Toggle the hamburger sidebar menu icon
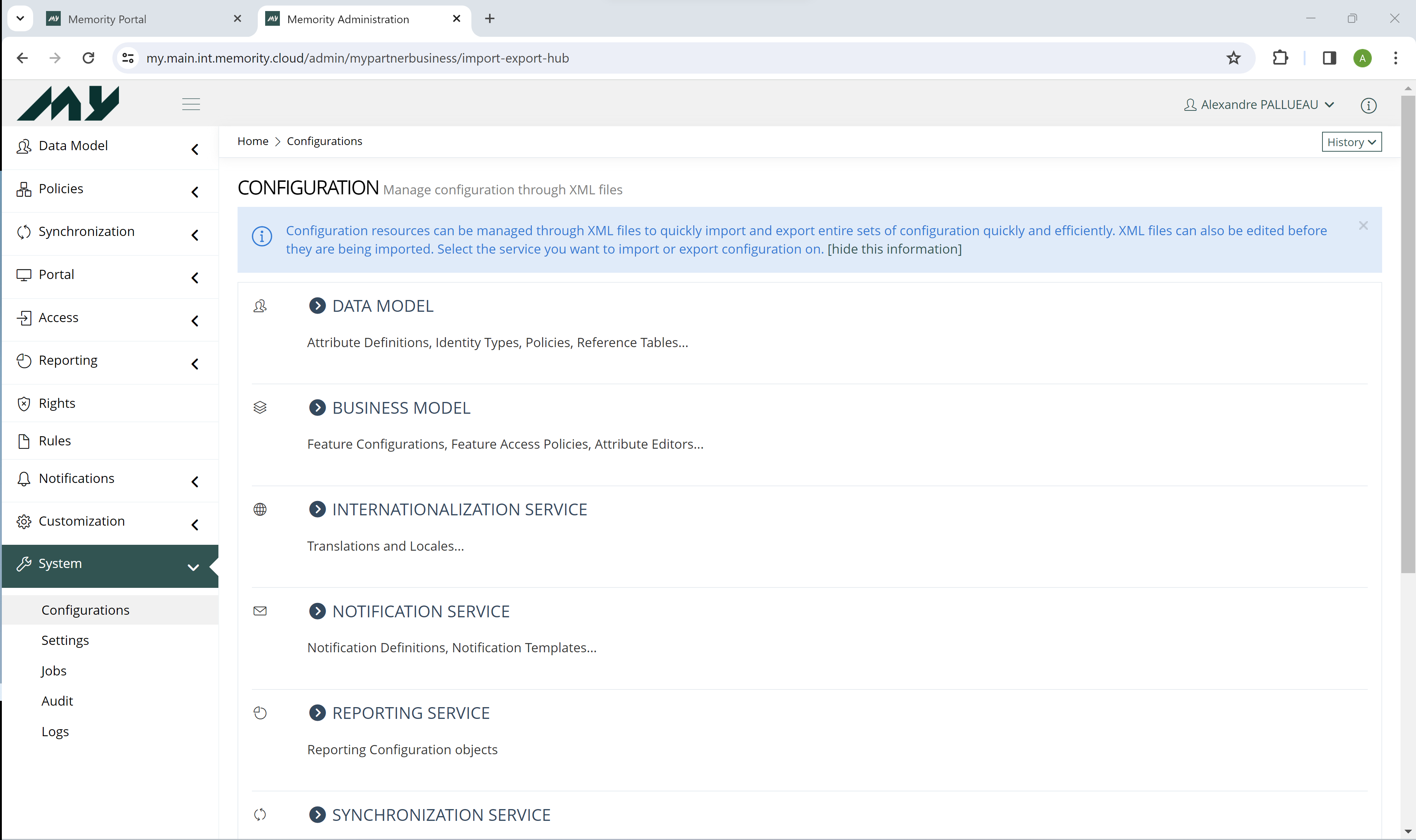Viewport: 1416px width, 840px height. 191,104
